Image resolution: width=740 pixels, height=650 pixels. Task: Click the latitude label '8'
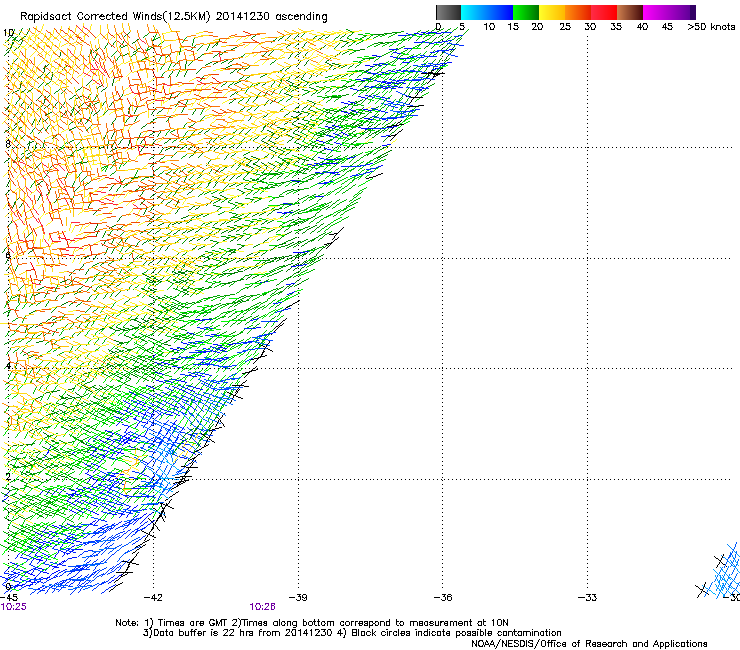(8, 144)
